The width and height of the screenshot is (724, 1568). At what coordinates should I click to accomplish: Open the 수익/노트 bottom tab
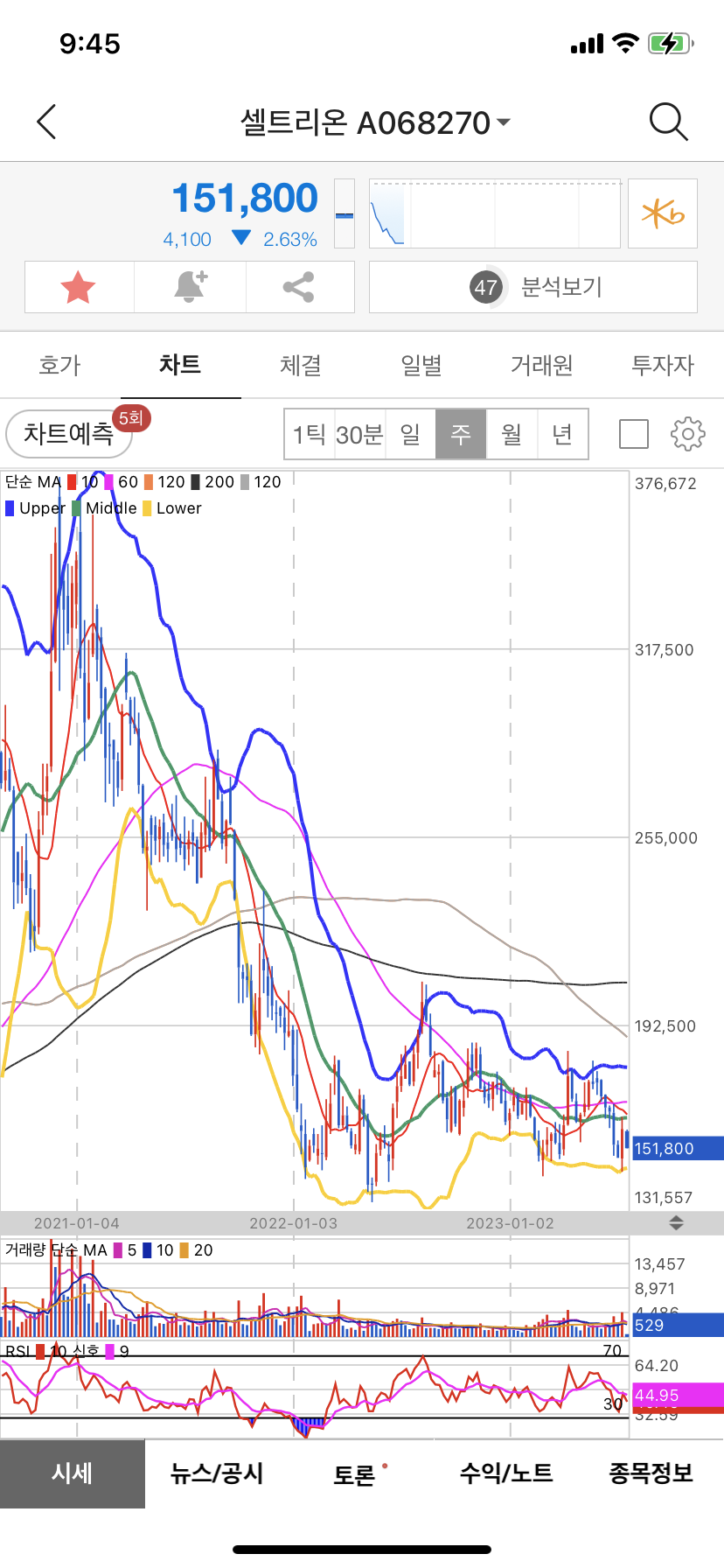[506, 1473]
